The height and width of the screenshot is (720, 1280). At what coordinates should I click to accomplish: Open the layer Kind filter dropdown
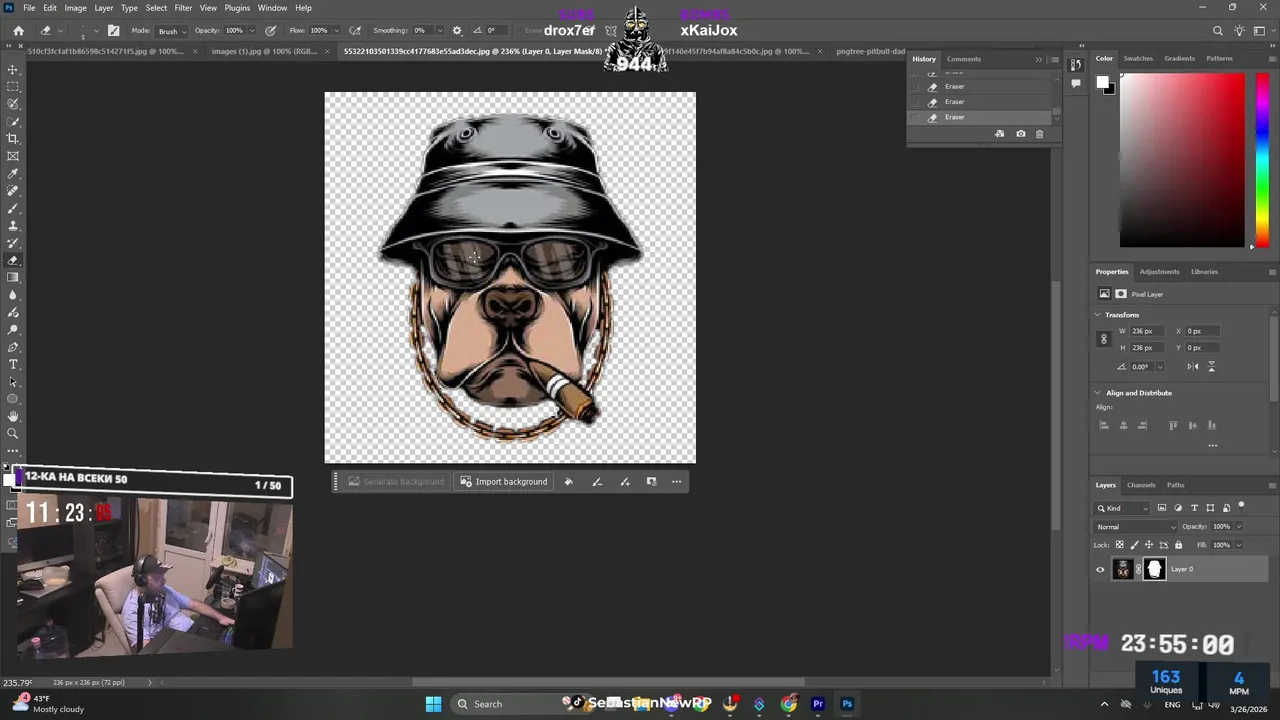pyautogui.click(x=1124, y=508)
